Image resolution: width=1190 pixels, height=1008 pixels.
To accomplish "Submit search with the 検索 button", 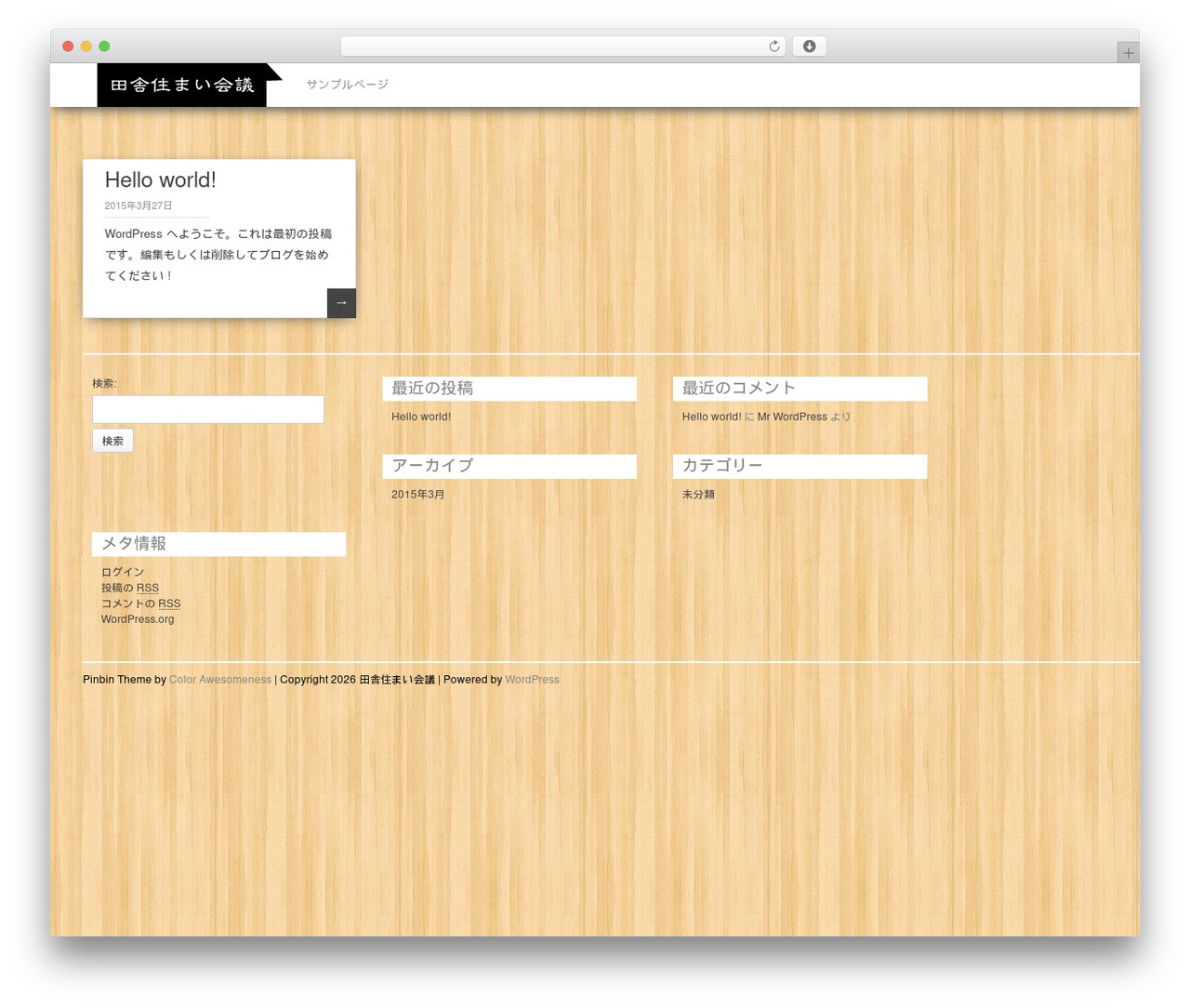I will [x=112, y=441].
